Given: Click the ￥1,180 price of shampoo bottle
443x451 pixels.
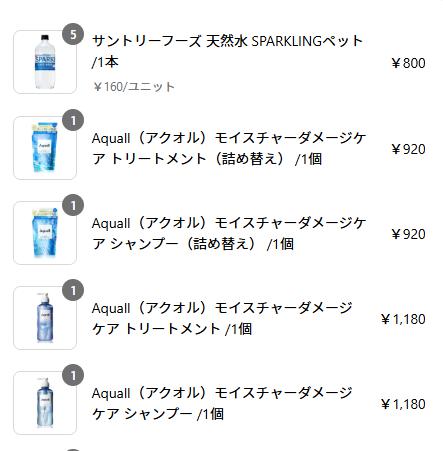Looking at the screenshot, I should (x=403, y=404).
